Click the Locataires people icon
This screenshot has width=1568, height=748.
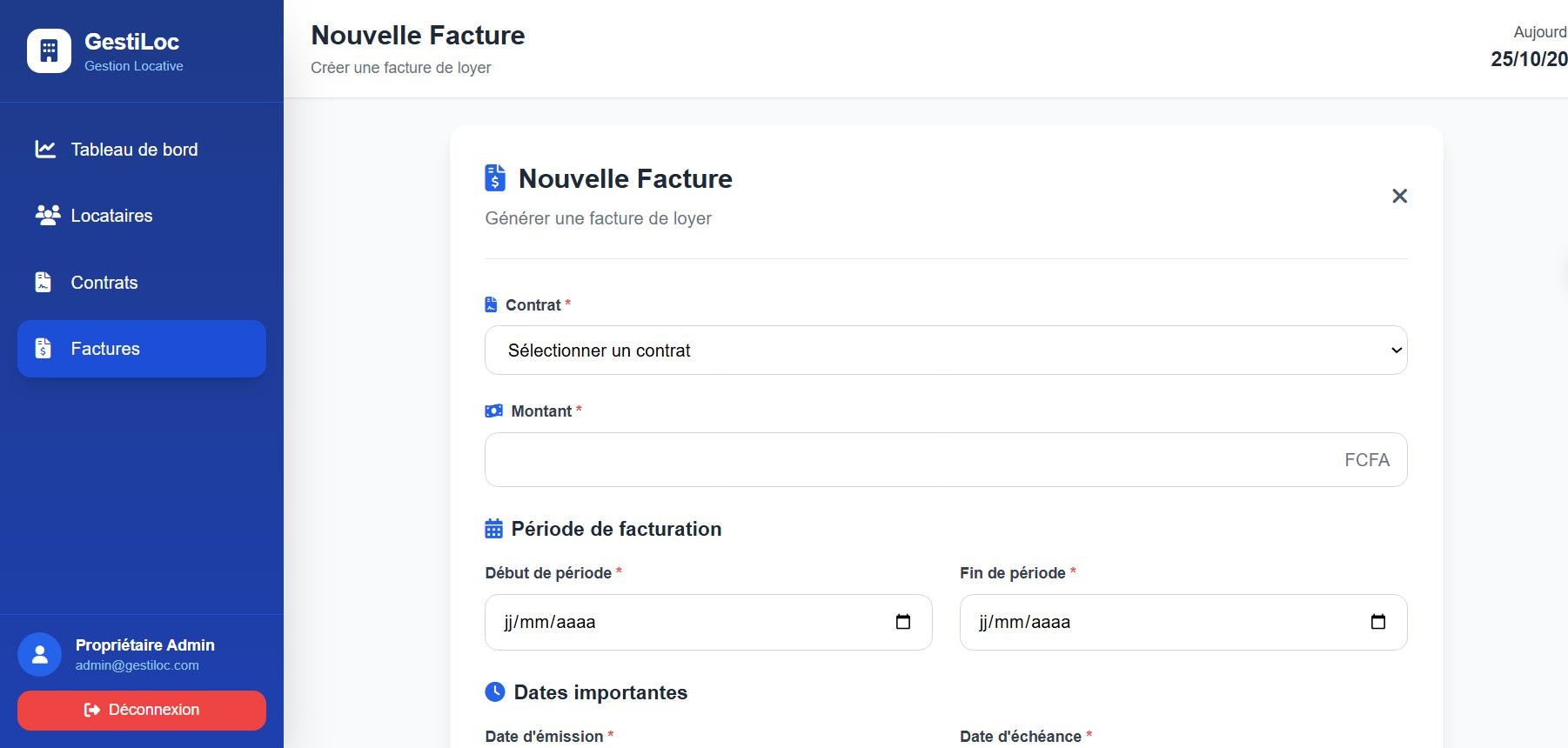pos(47,215)
